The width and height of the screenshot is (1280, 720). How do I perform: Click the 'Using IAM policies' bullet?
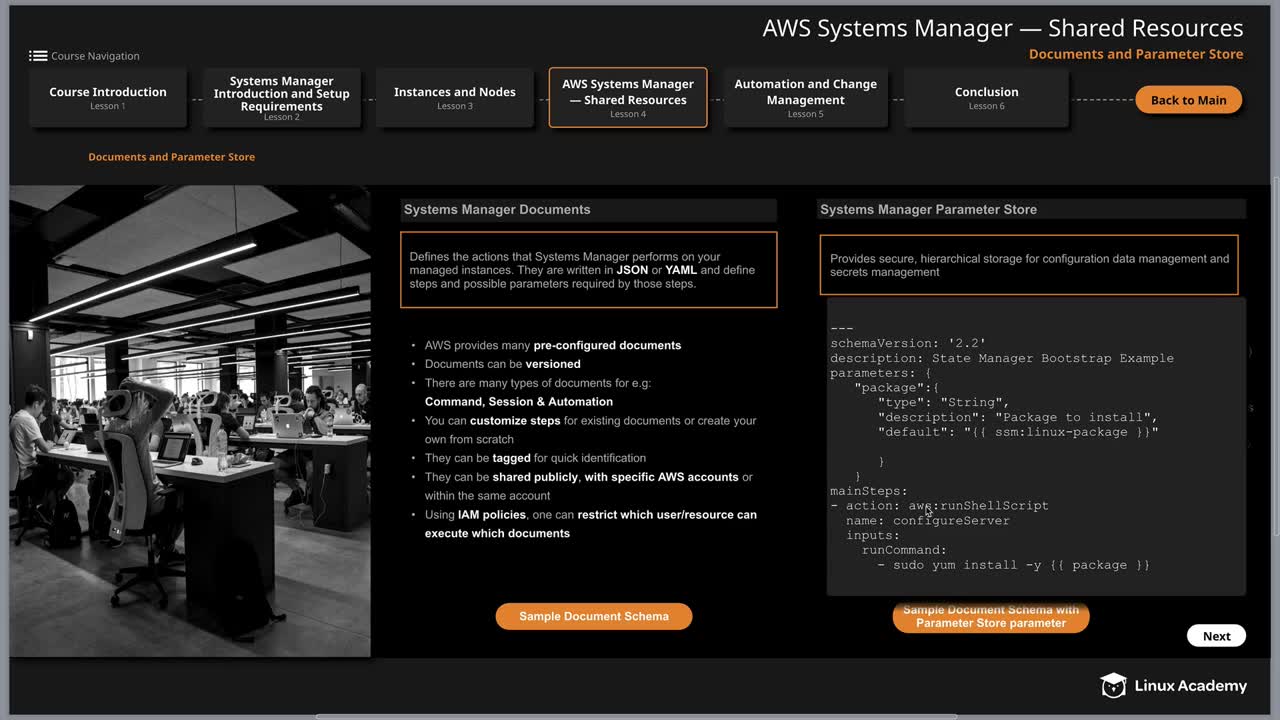pos(591,524)
